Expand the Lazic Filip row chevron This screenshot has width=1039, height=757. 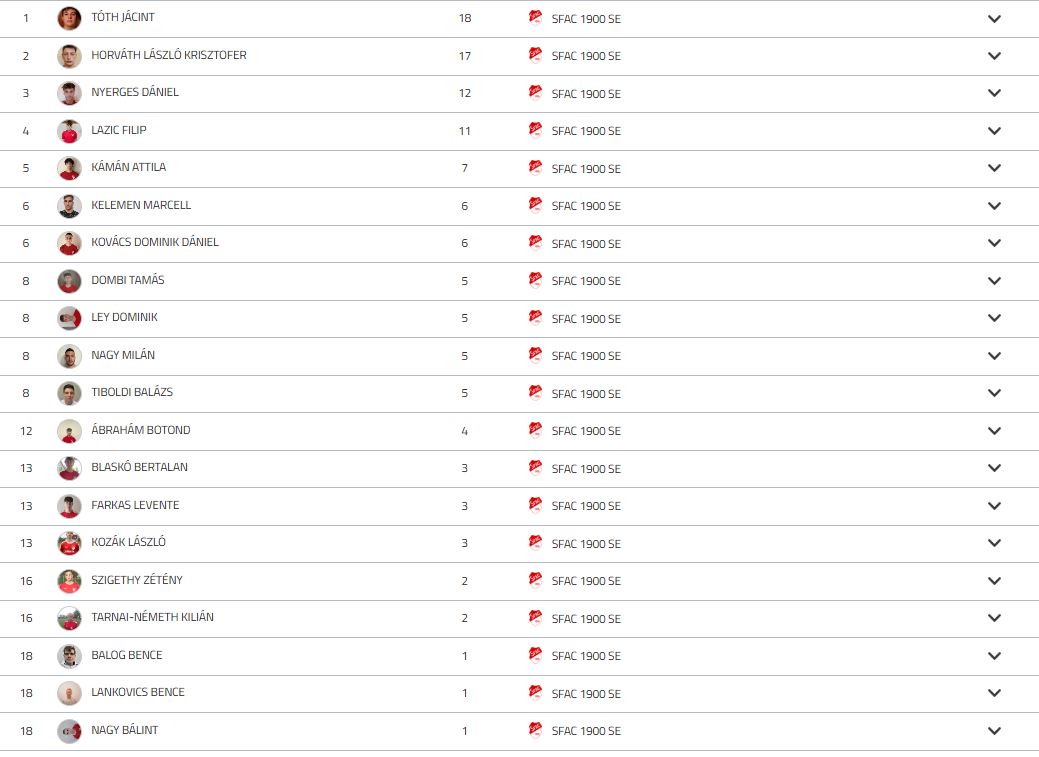click(x=994, y=131)
